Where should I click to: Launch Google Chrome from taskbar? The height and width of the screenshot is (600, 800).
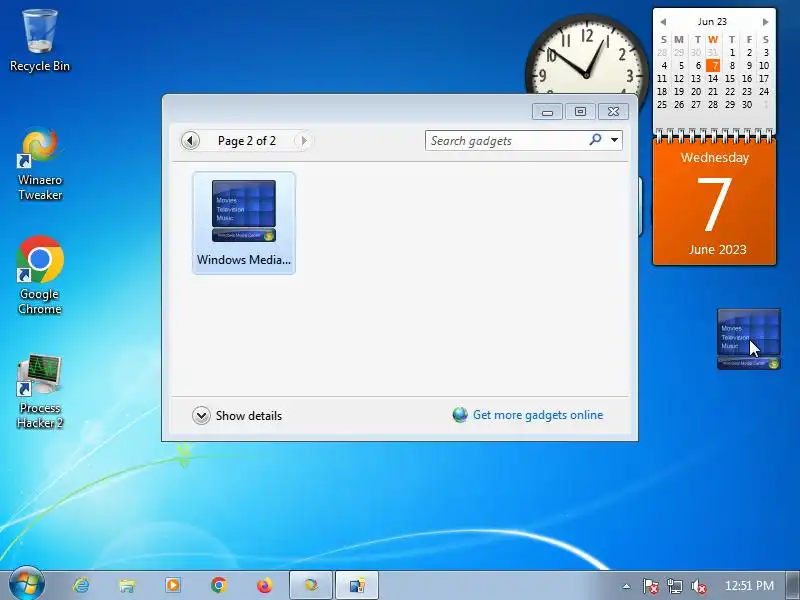tap(219, 585)
